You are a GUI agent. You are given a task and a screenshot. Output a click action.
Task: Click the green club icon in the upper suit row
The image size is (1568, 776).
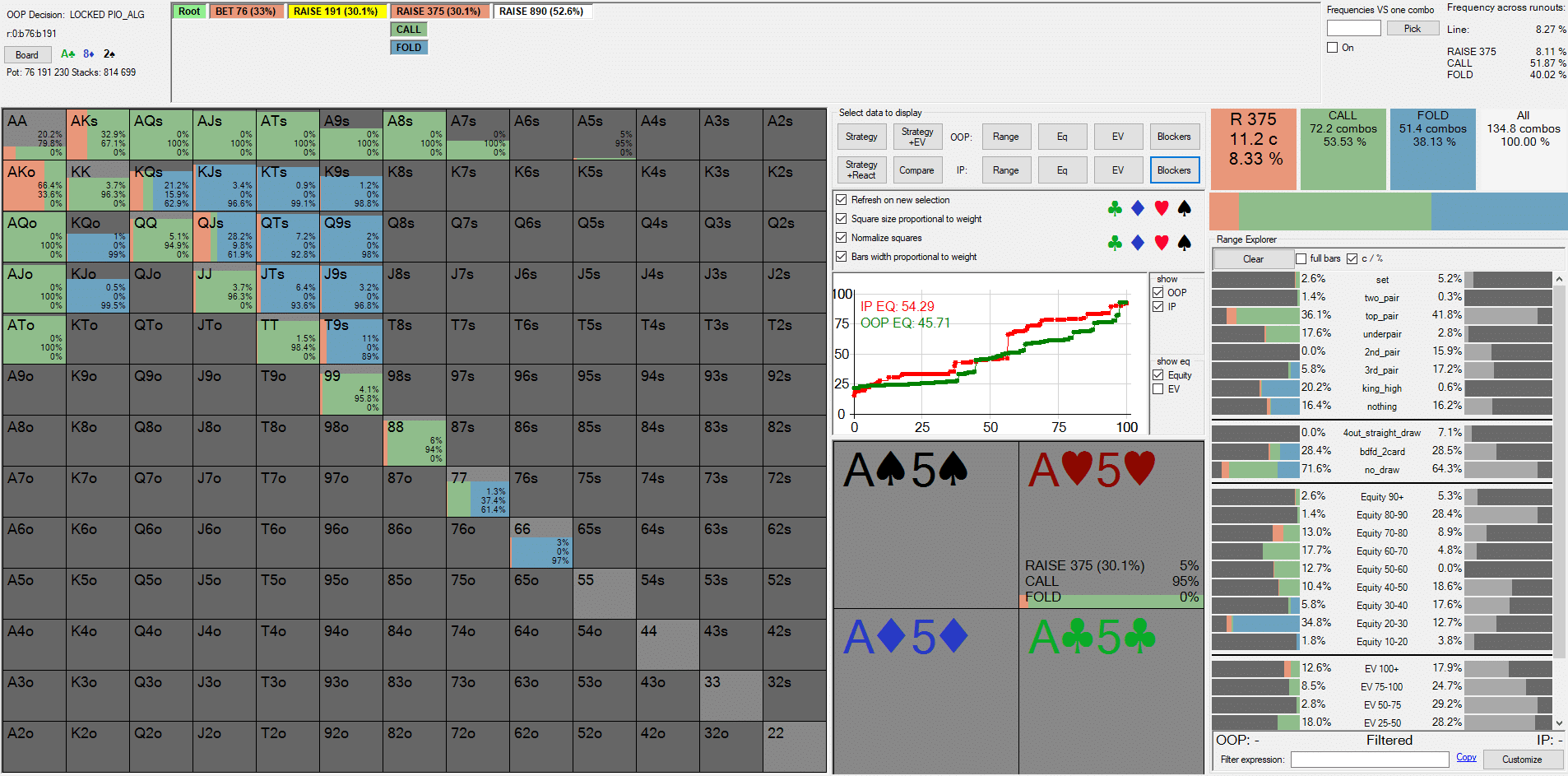(x=1115, y=209)
